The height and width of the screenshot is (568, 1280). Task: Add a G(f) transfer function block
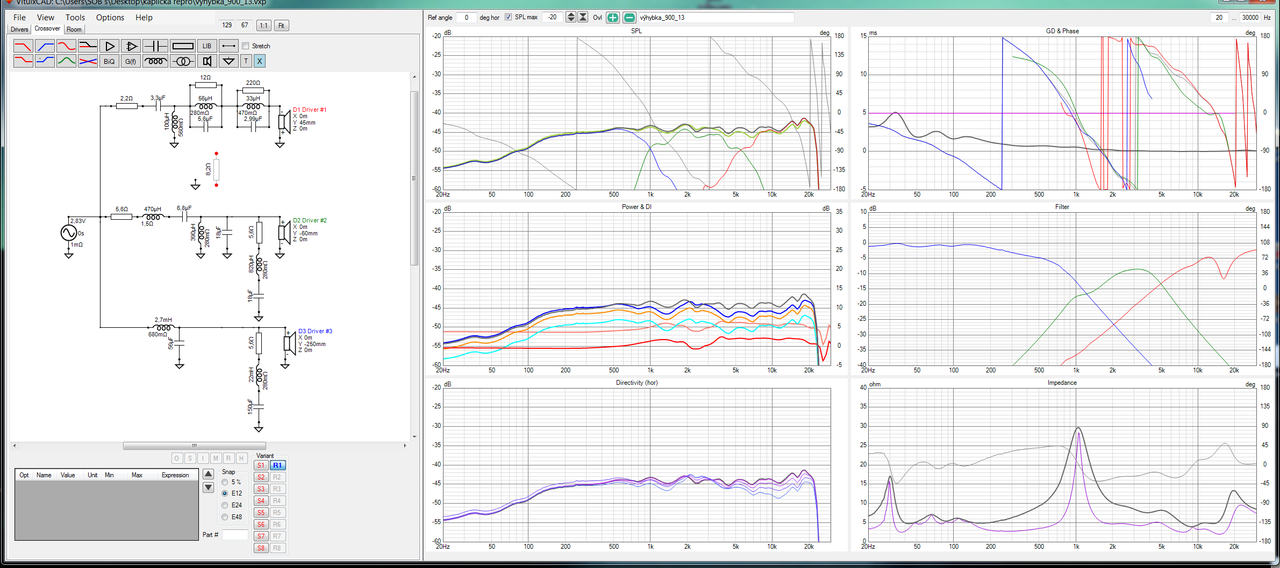131,61
